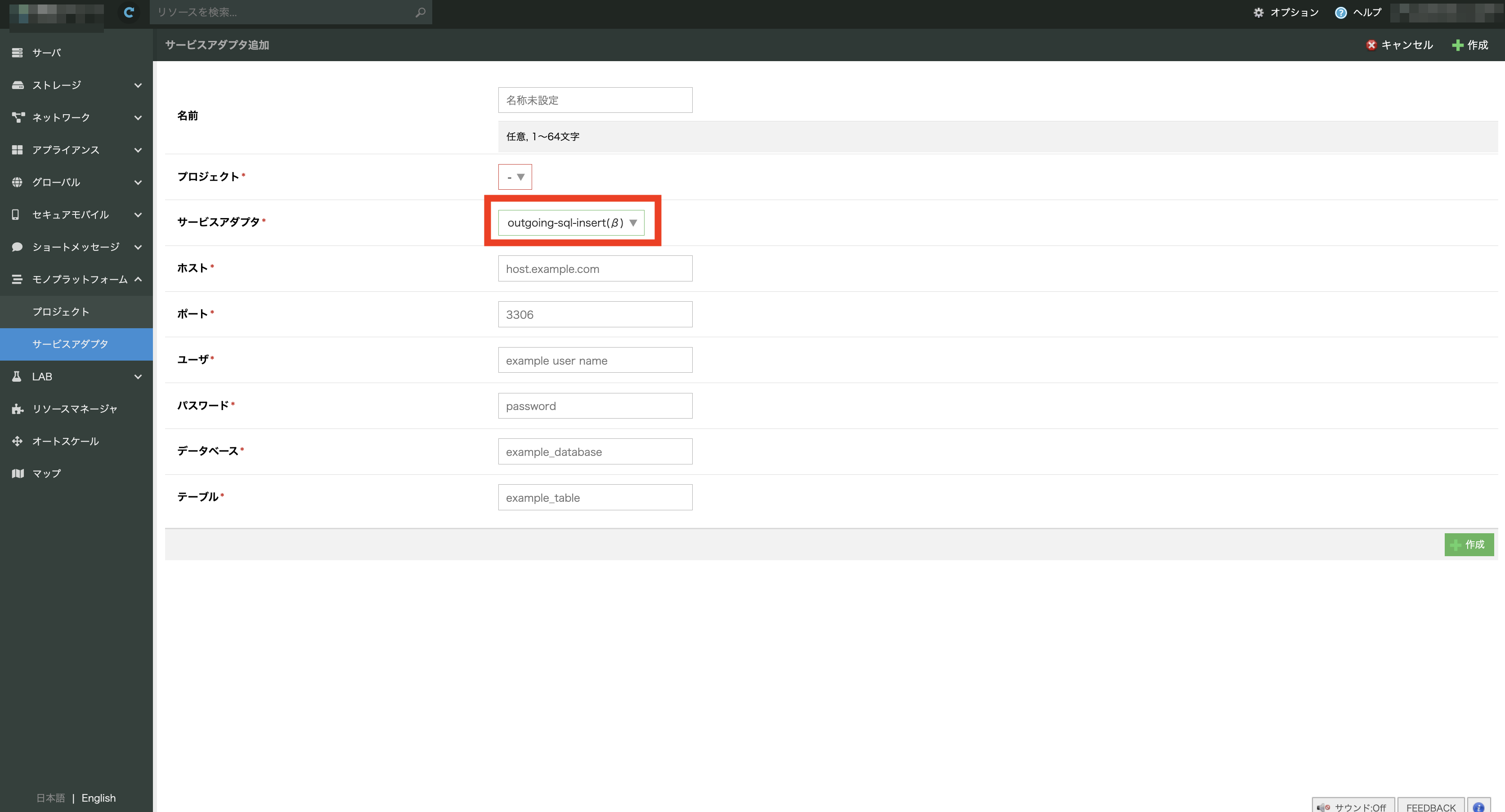The image size is (1505, 812).
Task: Open リソースマネージャ in the sidebar
Action: 75,409
